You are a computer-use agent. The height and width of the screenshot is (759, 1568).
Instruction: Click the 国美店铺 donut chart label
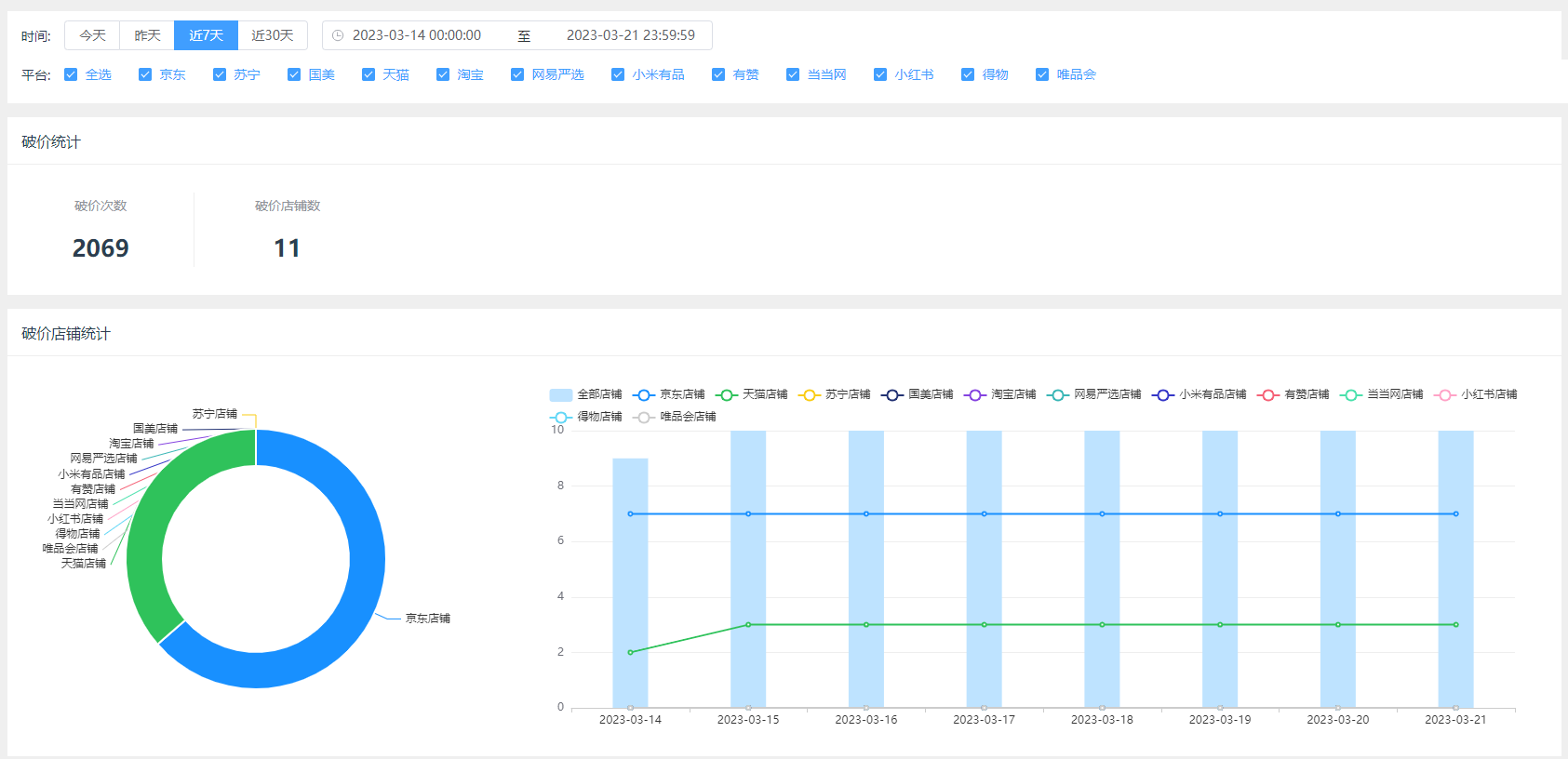[155, 429]
